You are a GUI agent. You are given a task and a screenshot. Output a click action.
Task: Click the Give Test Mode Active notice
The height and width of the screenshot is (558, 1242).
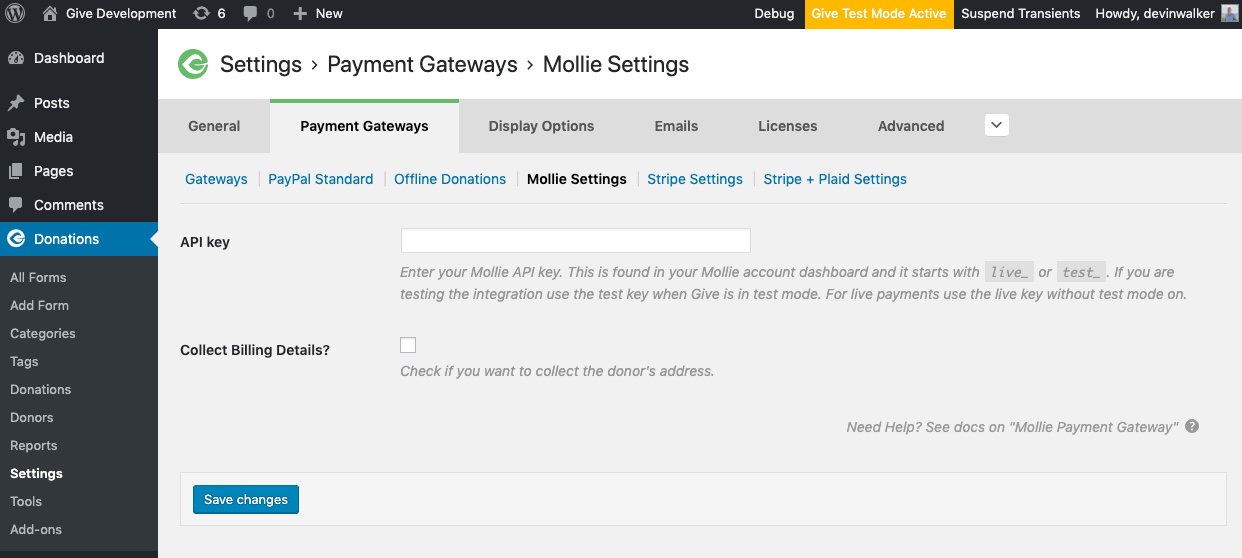[879, 14]
